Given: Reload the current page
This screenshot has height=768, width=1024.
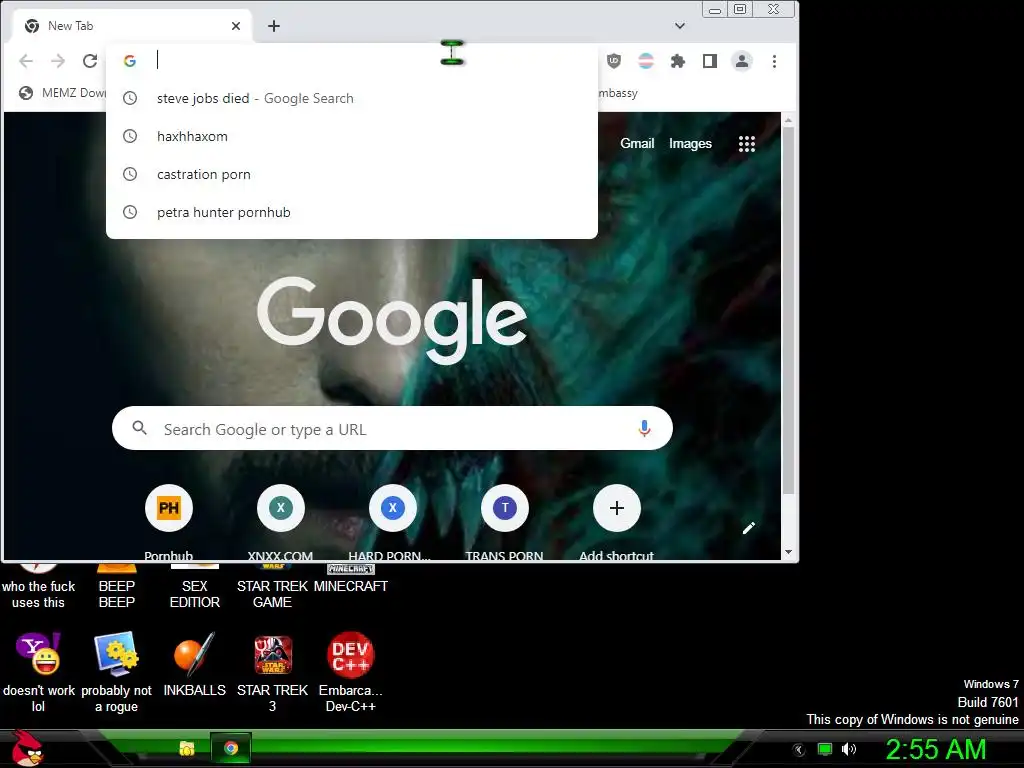Looking at the screenshot, I should pos(90,61).
